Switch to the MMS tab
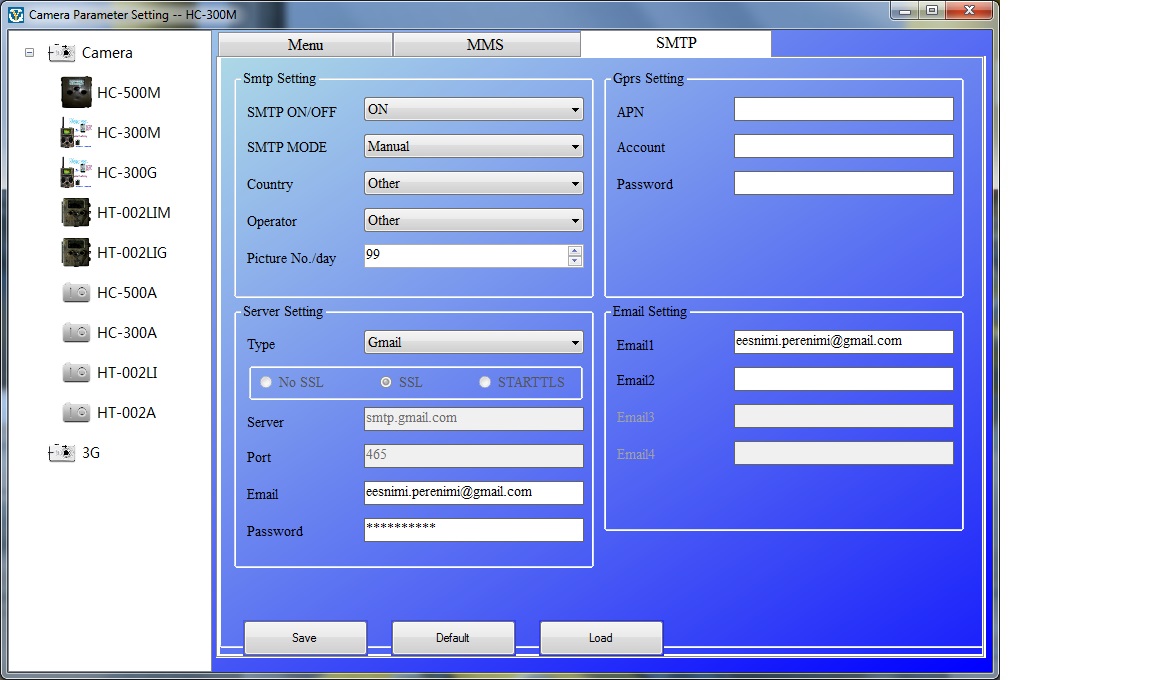Screen dimensions: 1152x680 (485, 45)
